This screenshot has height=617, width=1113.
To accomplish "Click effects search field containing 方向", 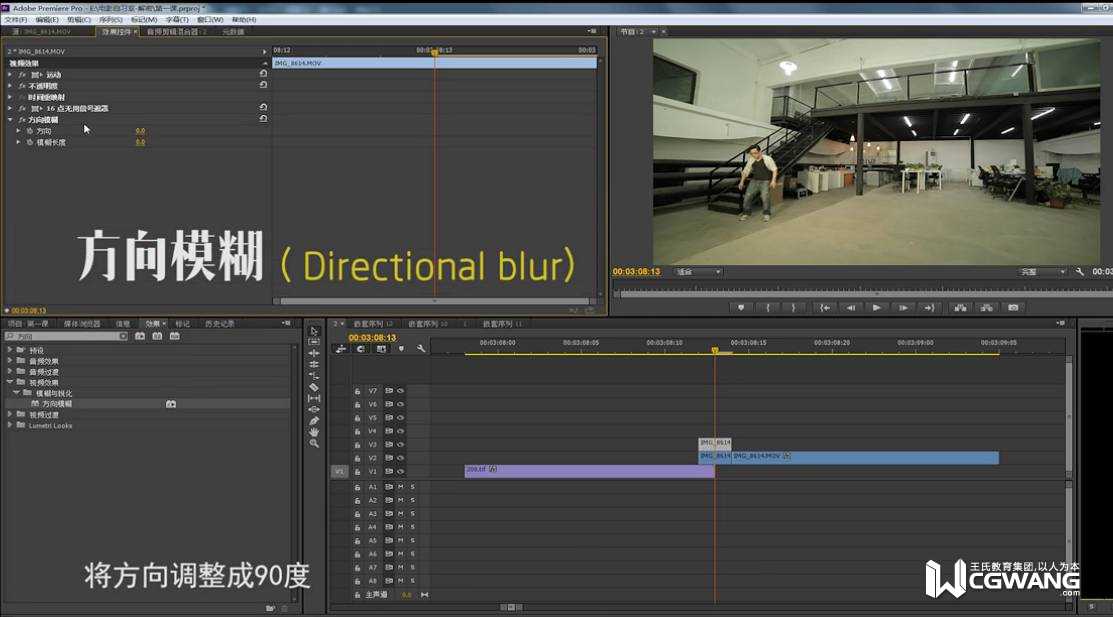I will (66, 336).
